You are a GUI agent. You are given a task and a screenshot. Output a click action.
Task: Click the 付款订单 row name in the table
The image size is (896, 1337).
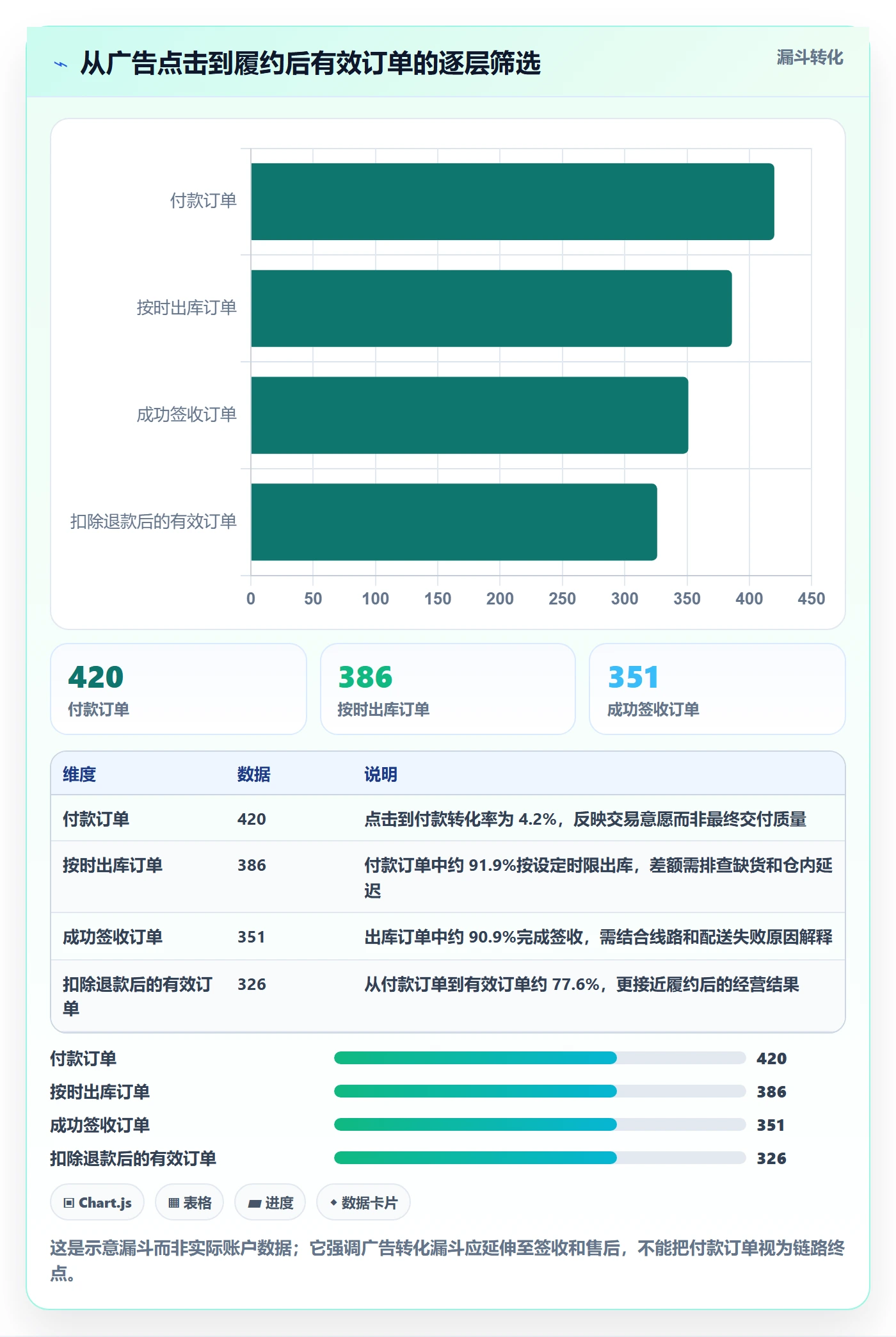click(x=96, y=819)
